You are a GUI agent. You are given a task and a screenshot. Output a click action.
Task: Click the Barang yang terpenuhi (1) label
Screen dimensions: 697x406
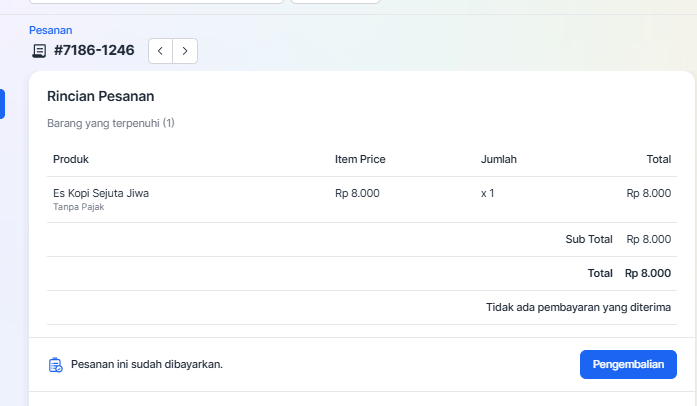coord(111,124)
